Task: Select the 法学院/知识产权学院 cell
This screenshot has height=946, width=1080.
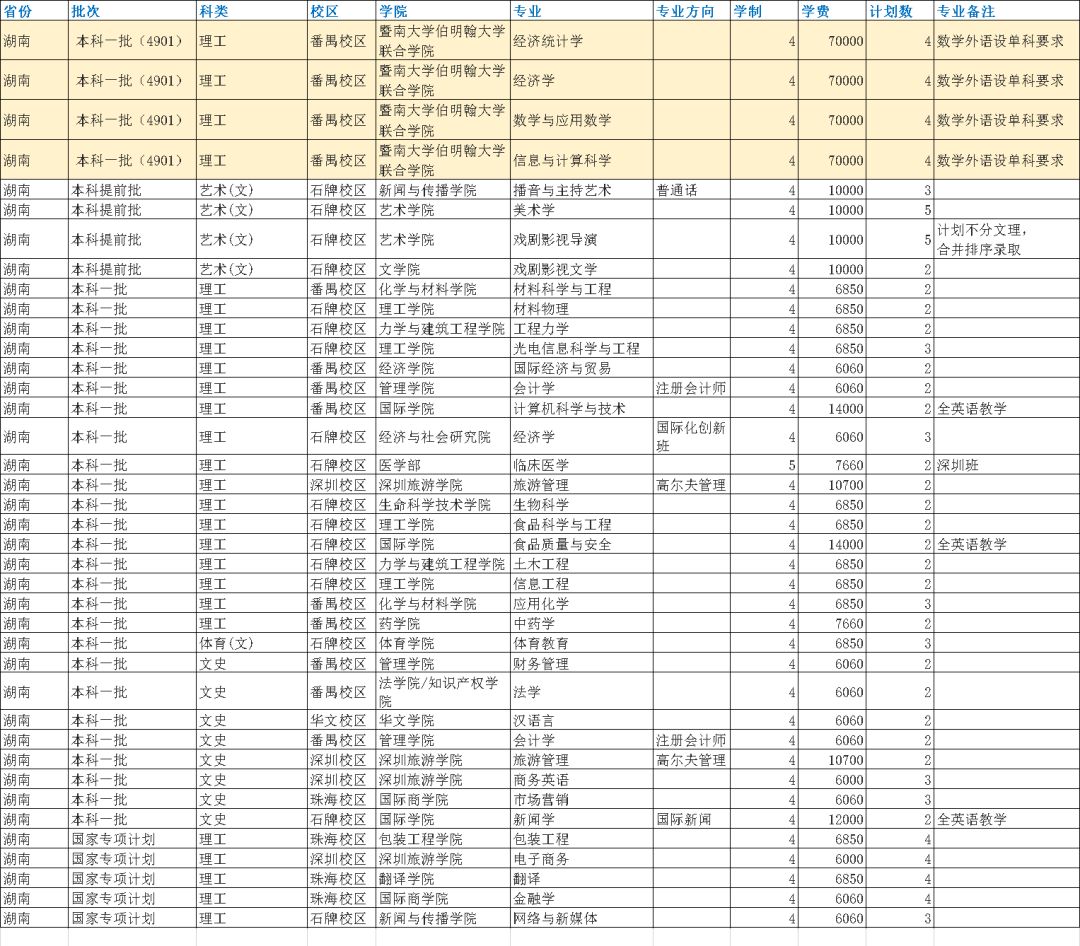Action: (442, 692)
